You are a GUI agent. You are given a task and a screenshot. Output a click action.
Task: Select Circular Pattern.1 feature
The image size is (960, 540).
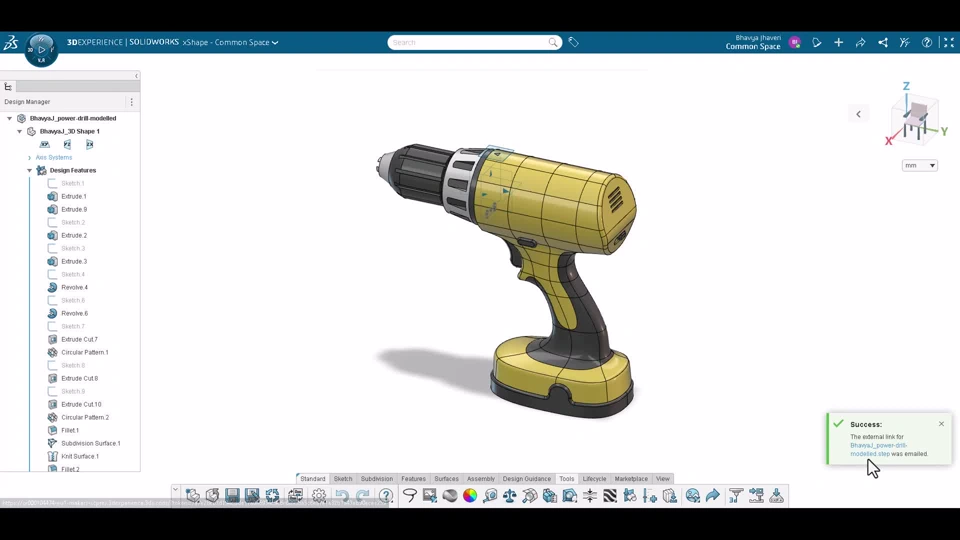84,352
